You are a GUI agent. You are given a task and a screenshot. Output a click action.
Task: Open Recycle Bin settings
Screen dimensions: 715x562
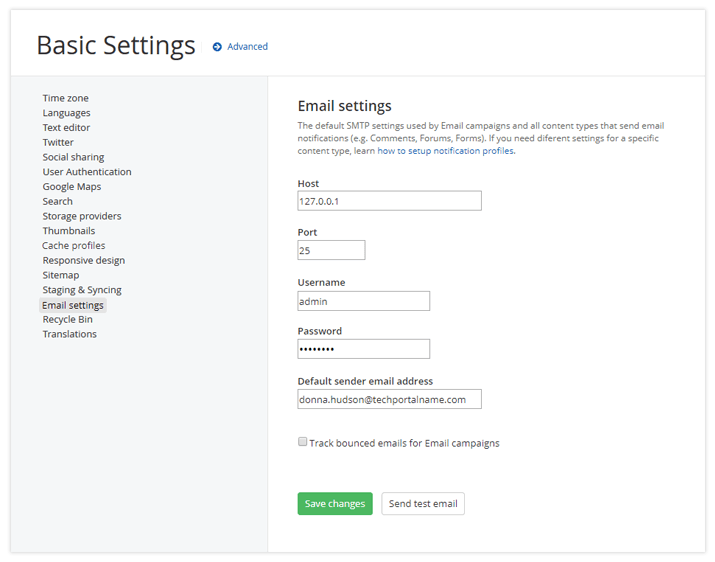click(67, 319)
